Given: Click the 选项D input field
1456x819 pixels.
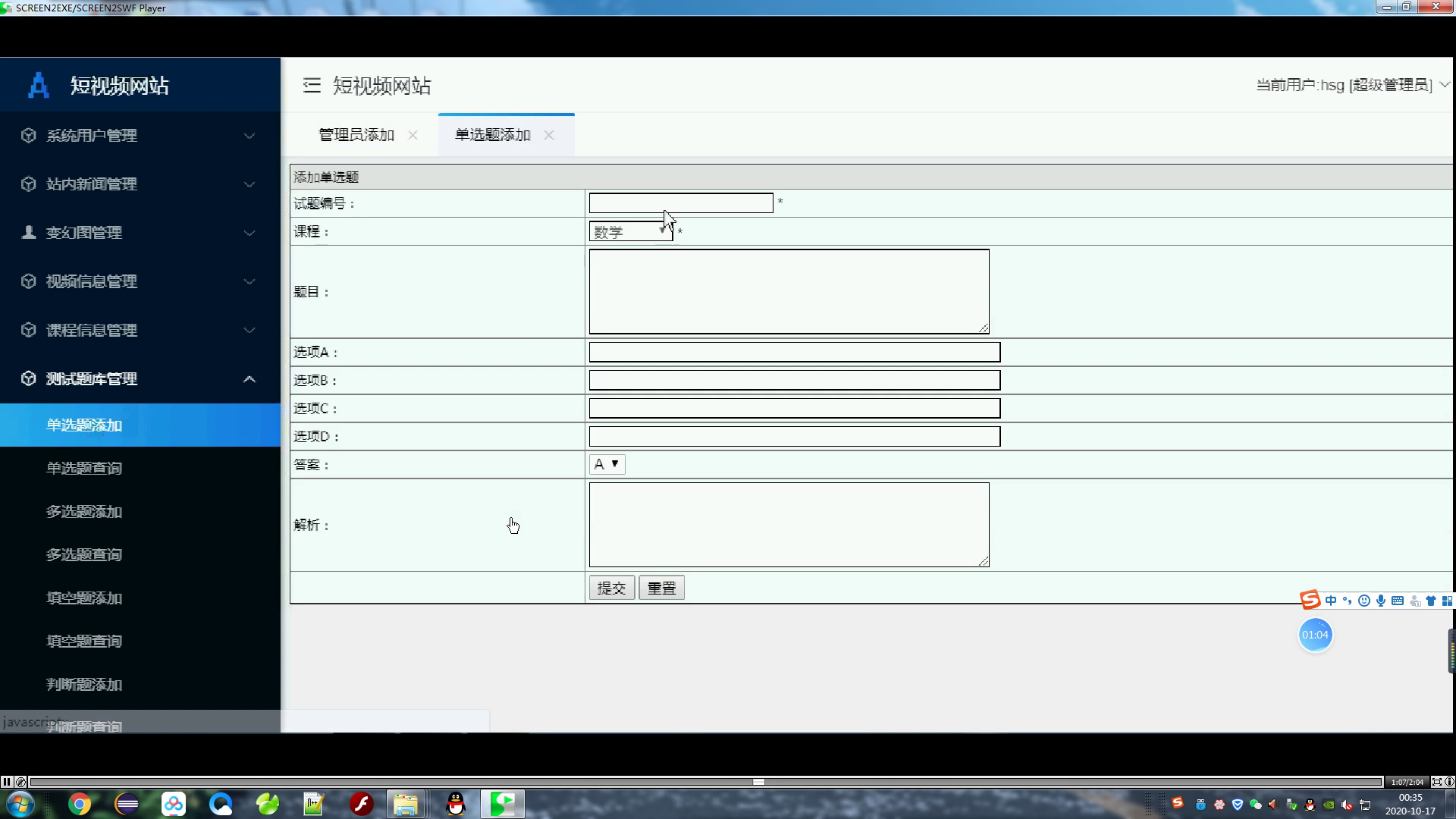Looking at the screenshot, I should coord(795,436).
